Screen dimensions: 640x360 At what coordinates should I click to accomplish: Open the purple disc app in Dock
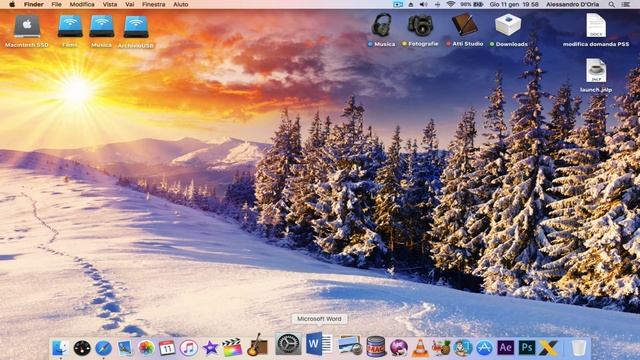399,348
